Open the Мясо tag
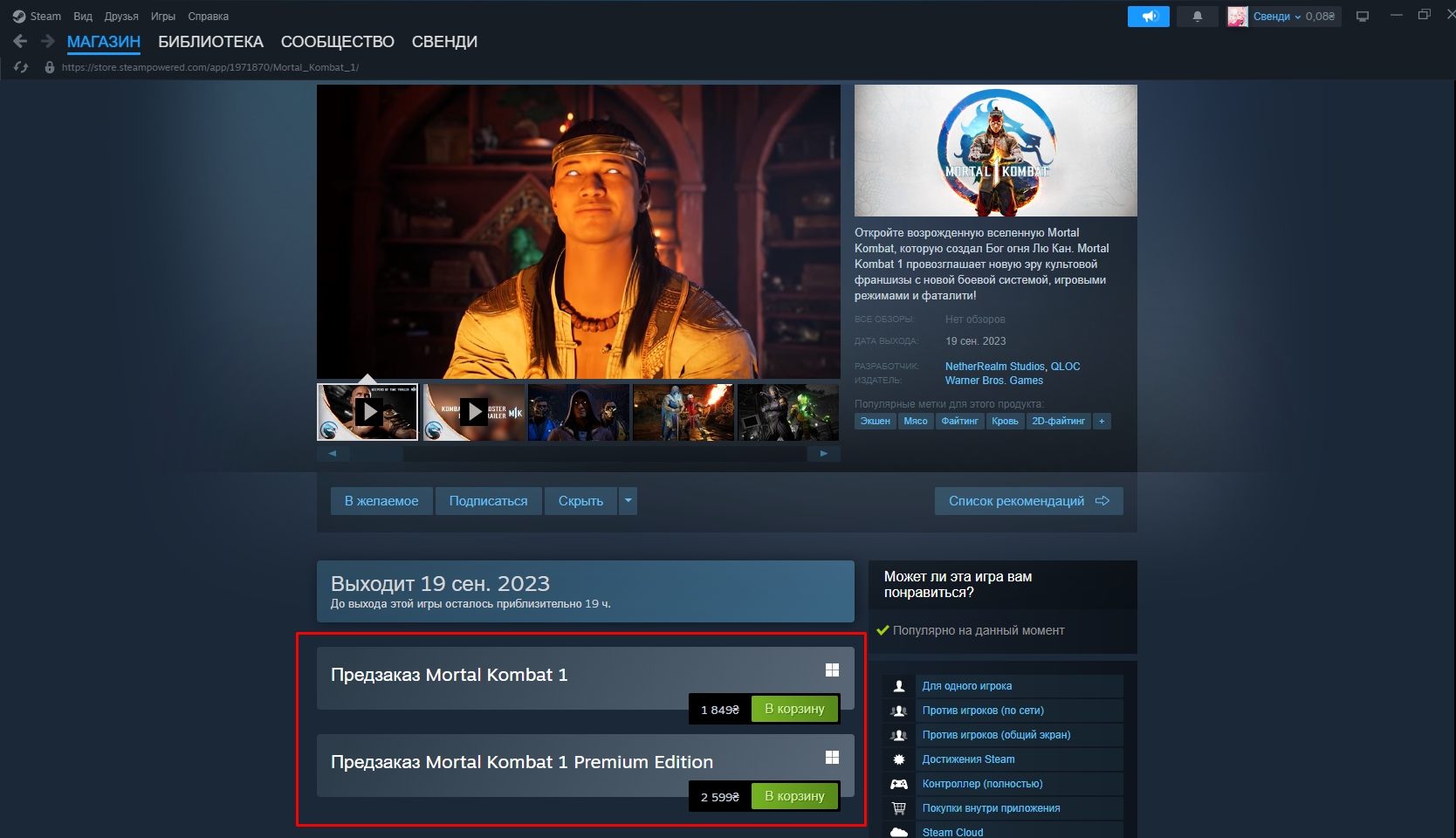 click(916, 422)
